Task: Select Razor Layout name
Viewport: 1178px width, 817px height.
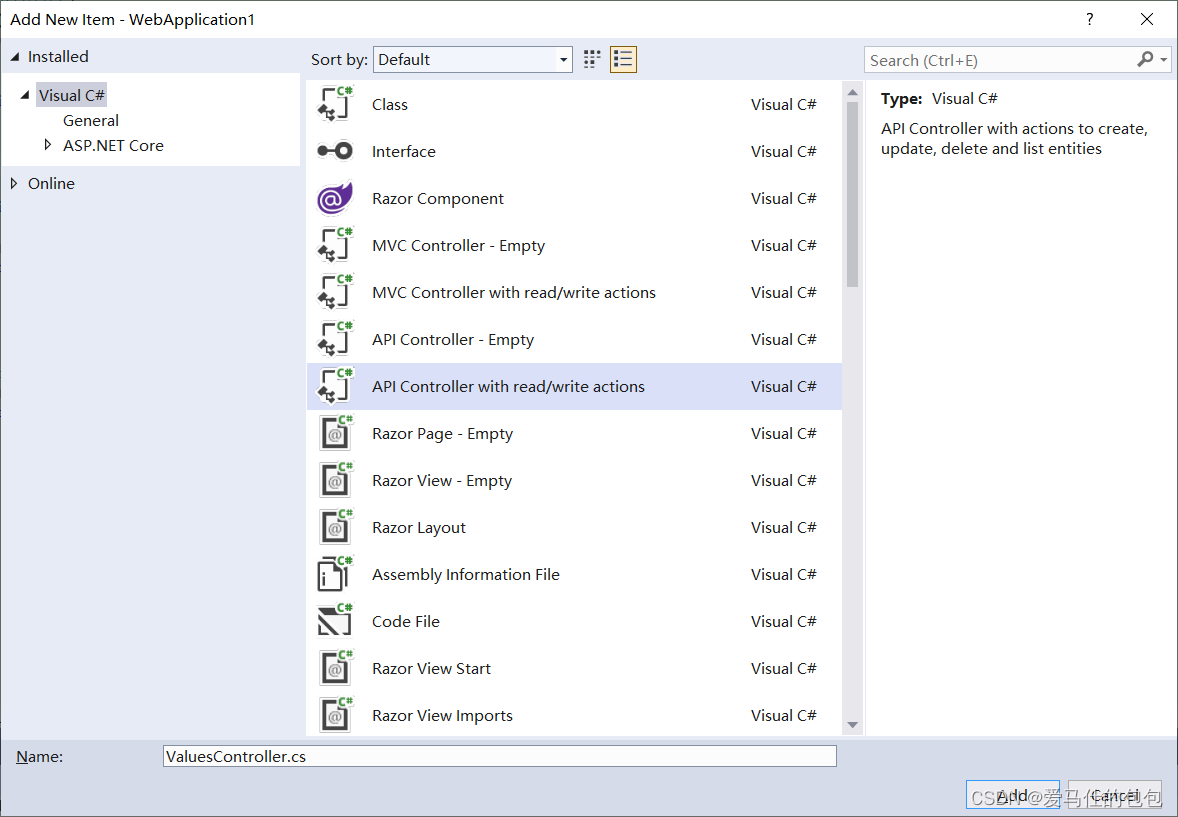Action: [x=418, y=528]
